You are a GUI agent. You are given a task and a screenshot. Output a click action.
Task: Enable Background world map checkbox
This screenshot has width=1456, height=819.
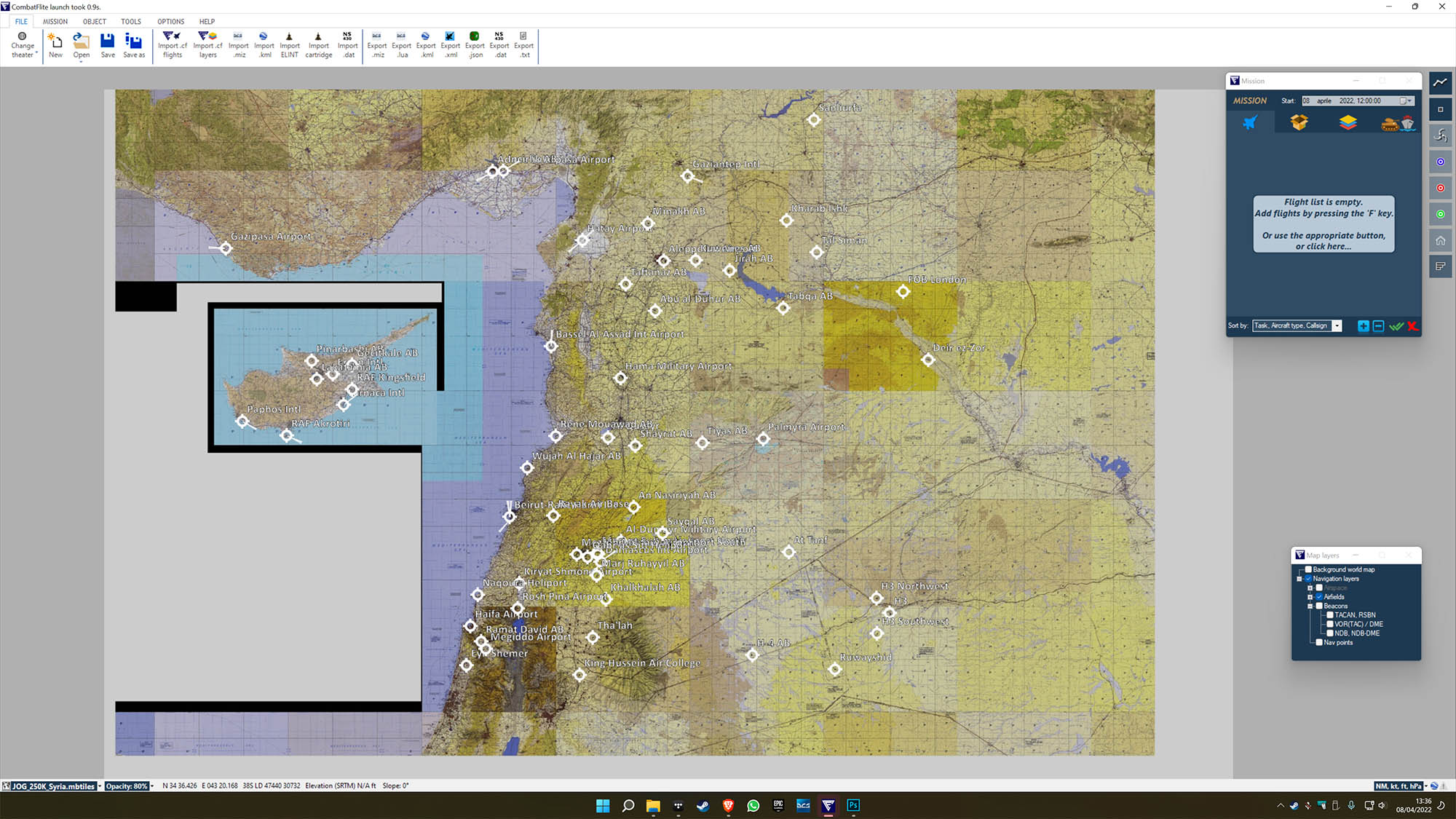tap(1308, 569)
